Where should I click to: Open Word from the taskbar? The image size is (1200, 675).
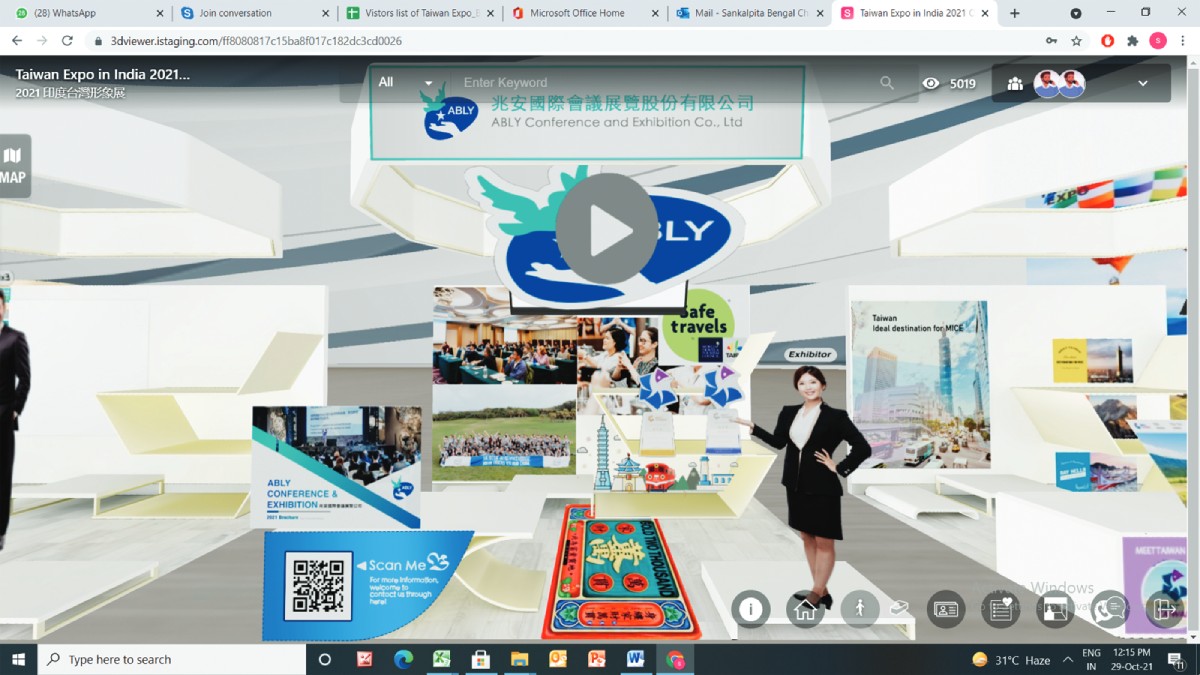click(x=635, y=659)
